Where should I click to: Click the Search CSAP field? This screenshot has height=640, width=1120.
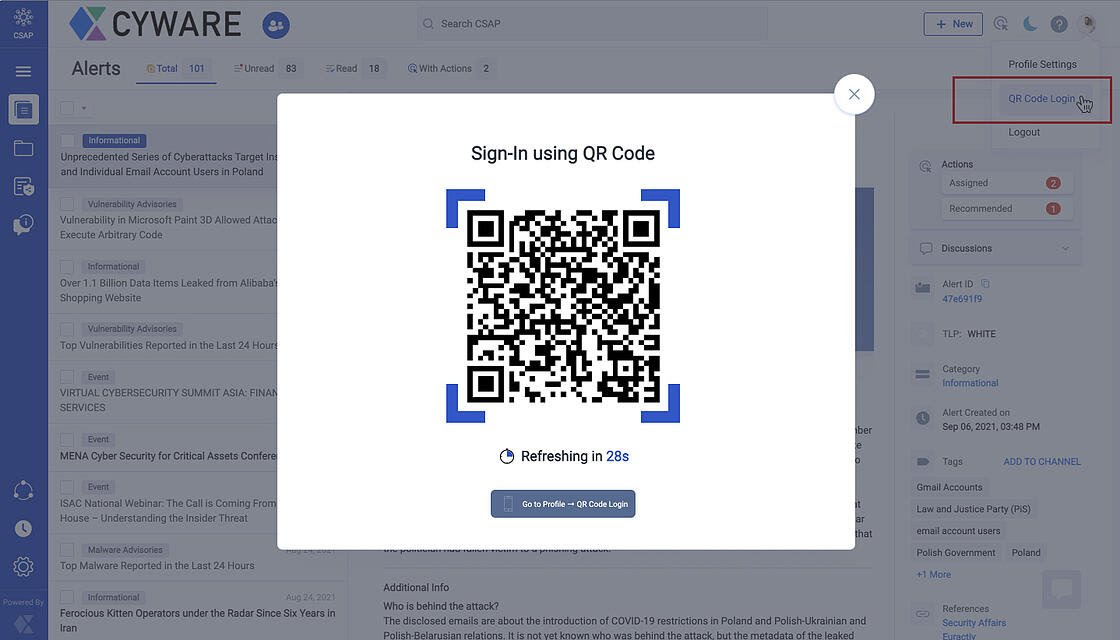pos(592,24)
